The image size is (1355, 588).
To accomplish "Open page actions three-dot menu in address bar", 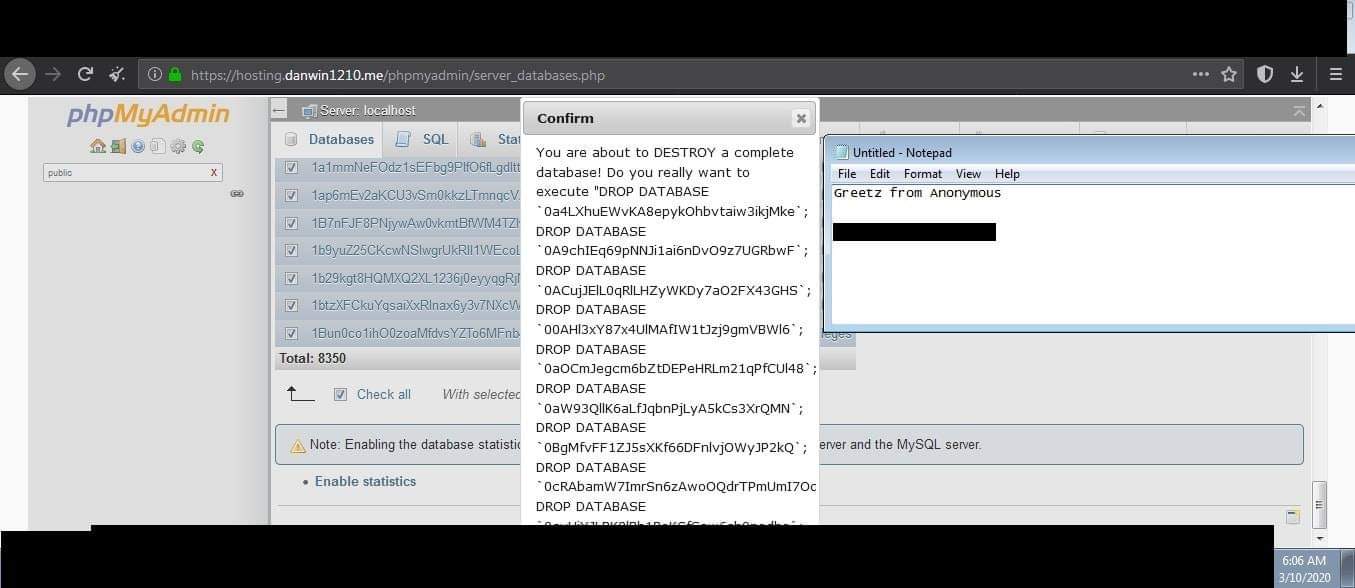I will [x=1200, y=74].
